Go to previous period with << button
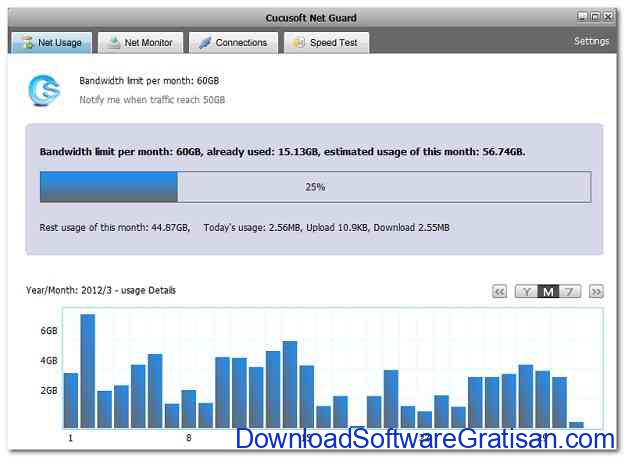Screen dimensions: 625x458 [x=499, y=291]
